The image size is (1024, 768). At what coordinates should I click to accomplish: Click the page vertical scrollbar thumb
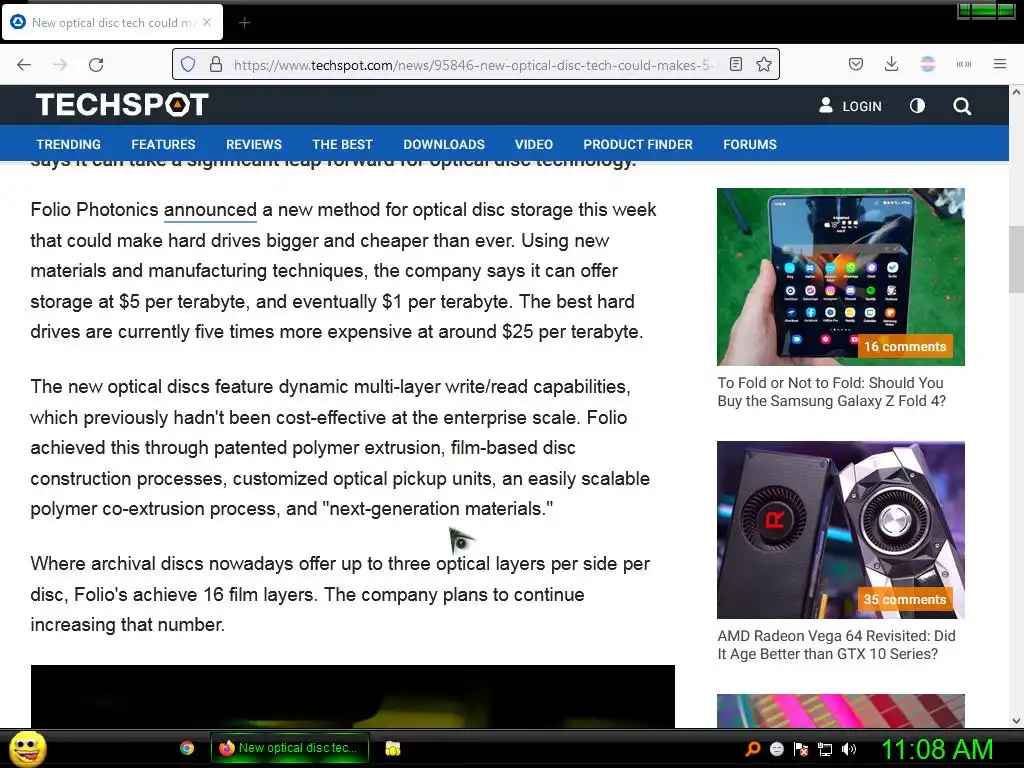tap(1016, 259)
